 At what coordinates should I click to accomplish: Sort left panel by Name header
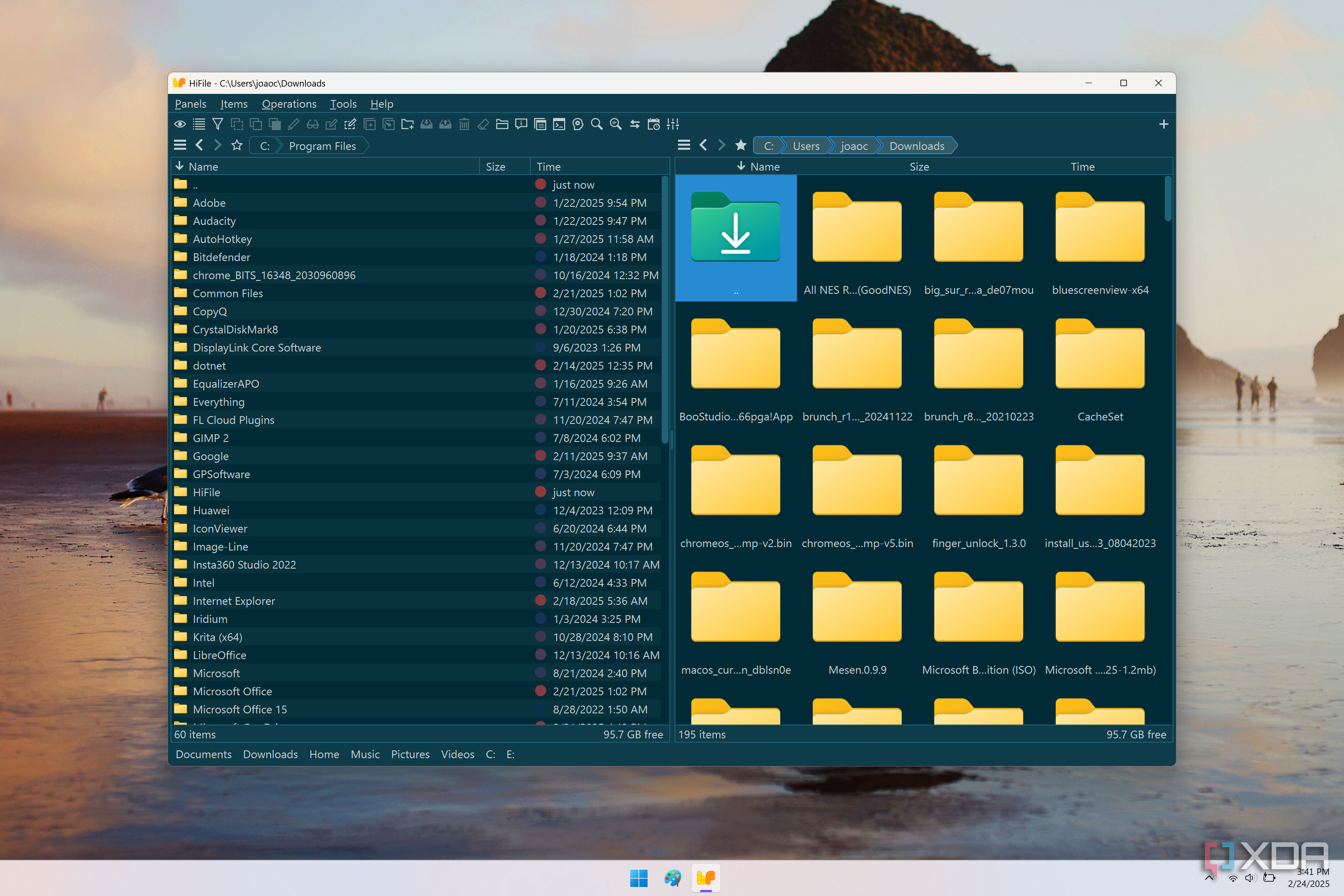pyautogui.click(x=203, y=167)
